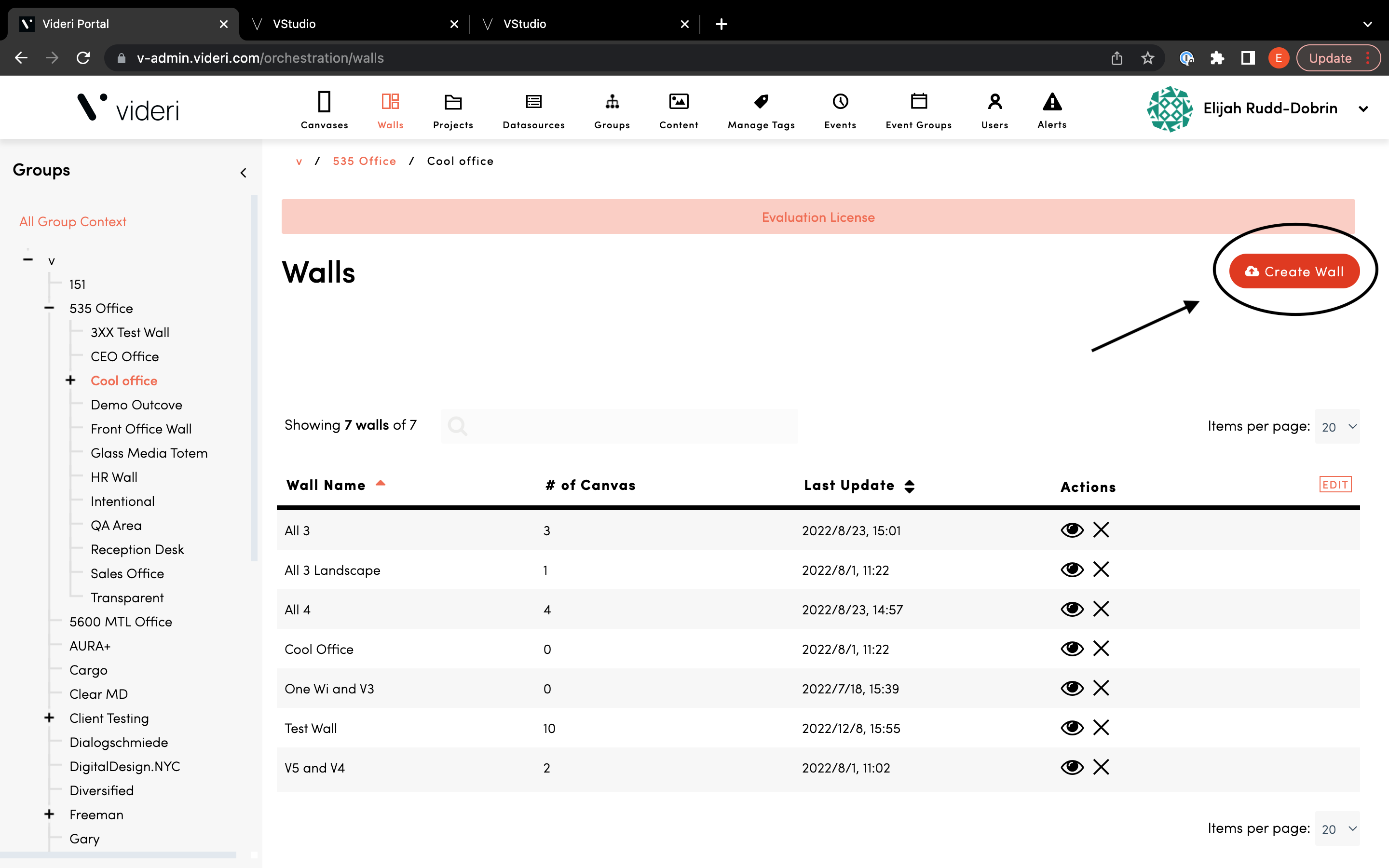The height and width of the screenshot is (868, 1389).
Task: Click the EDIT actions button
Action: (x=1335, y=485)
